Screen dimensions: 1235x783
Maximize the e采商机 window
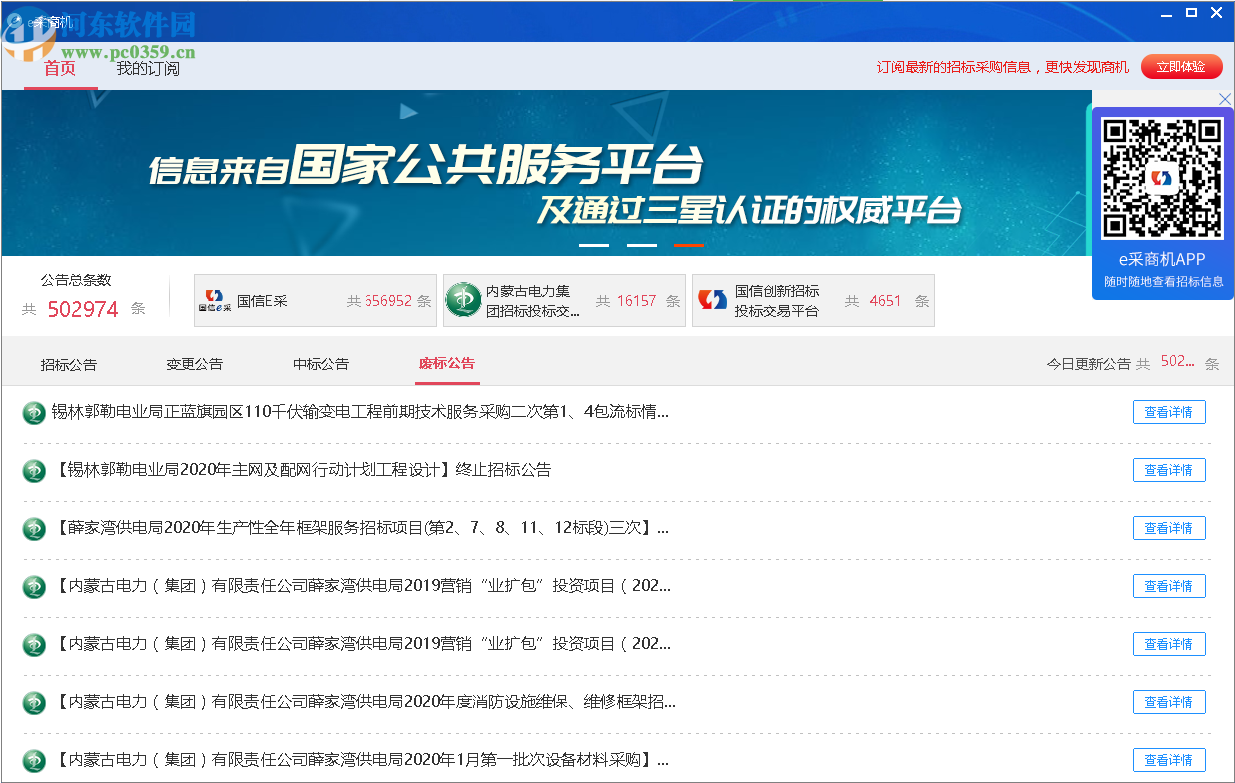click(x=1191, y=13)
